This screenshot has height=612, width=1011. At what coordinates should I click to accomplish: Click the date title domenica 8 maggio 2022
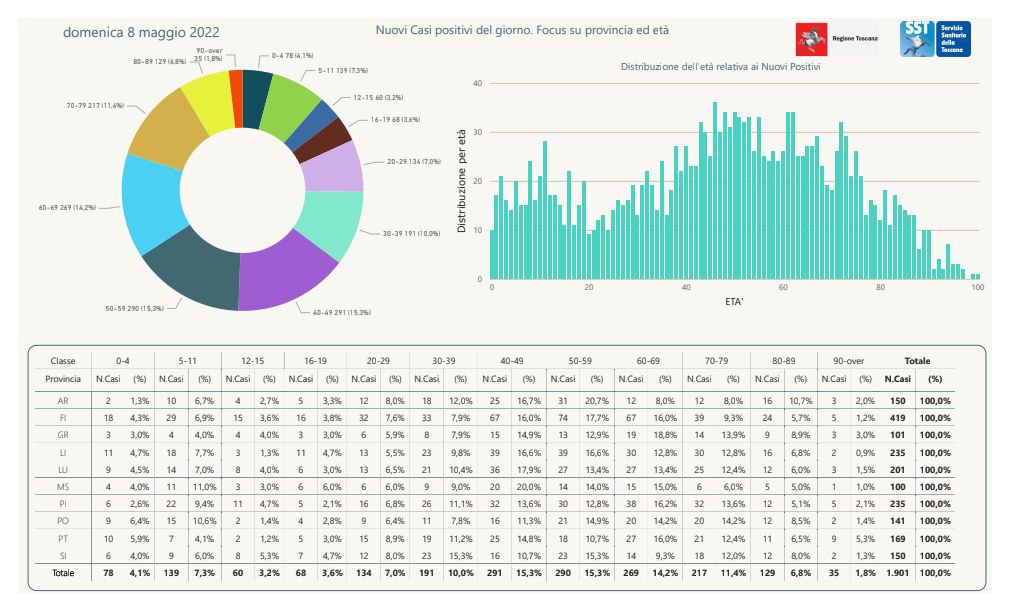pos(141,32)
